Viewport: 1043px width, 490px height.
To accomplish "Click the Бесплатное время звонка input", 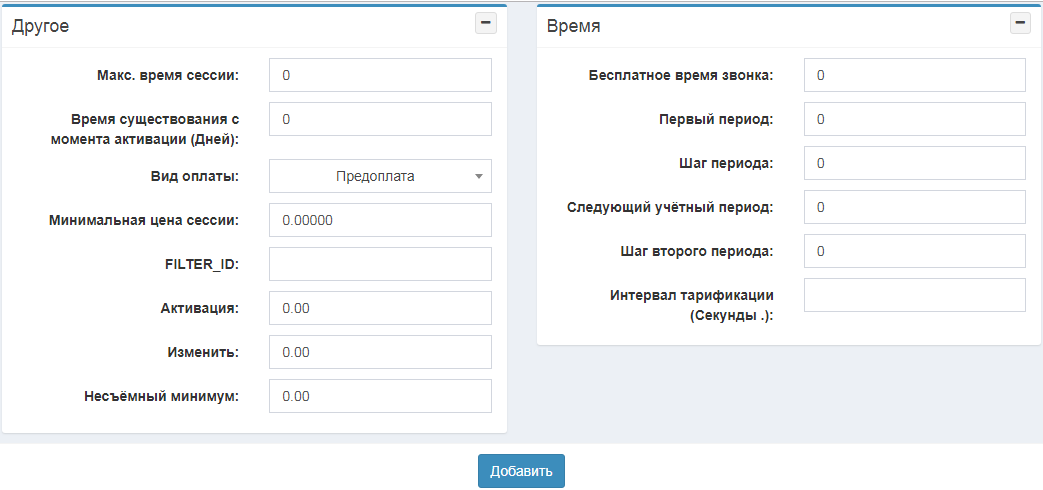I will (914, 75).
